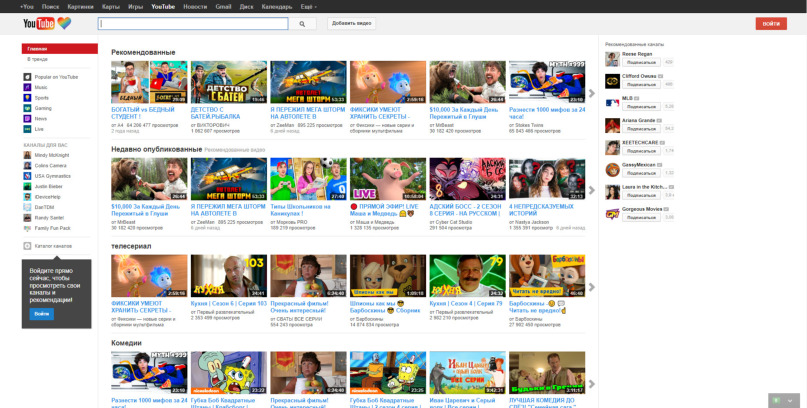Subscribe to MLB channel
807x408 pixels.
[641, 107]
